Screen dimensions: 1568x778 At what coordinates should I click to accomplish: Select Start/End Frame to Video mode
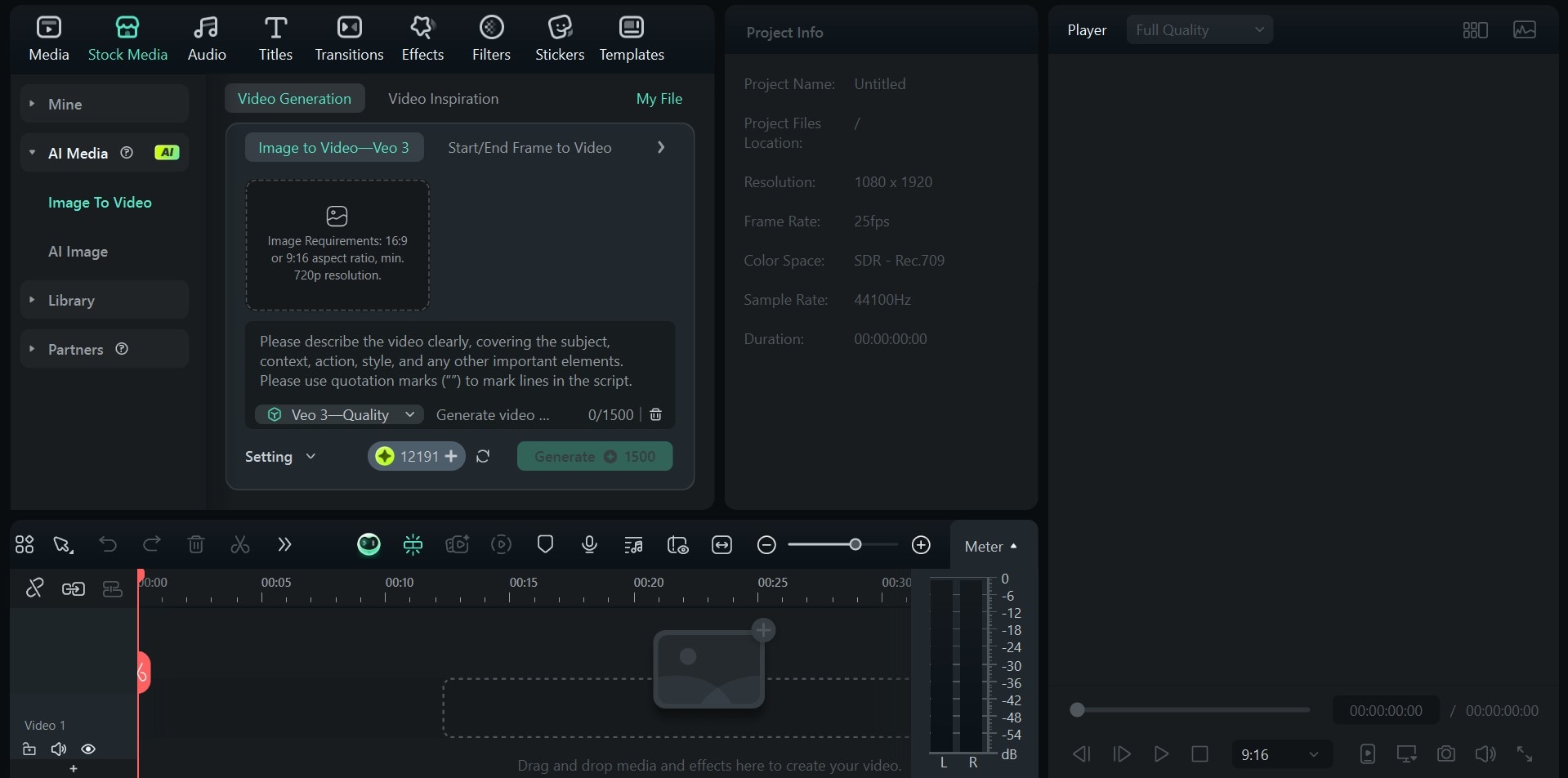[529, 148]
